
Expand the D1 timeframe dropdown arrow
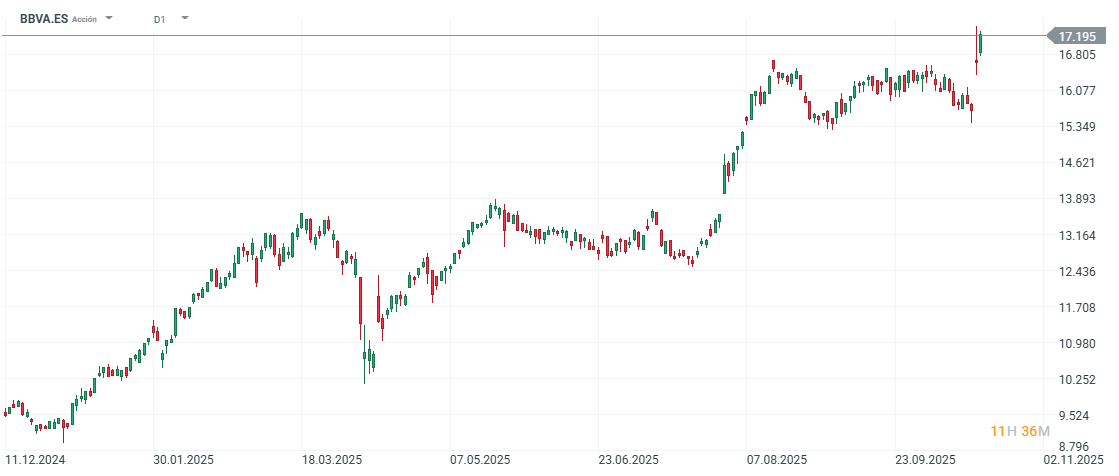coord(184,19)
